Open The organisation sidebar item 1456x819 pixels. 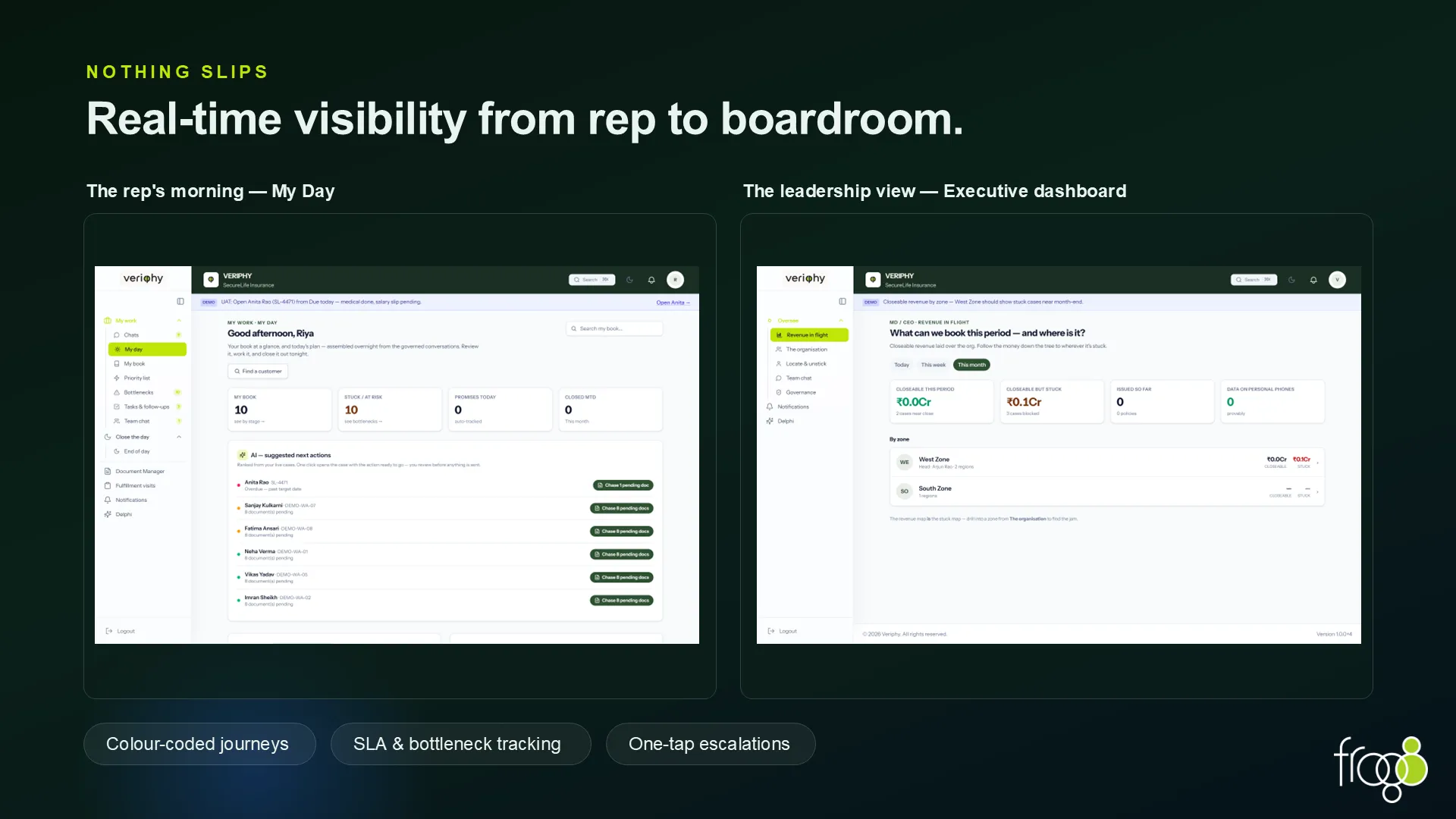(809, 350)
